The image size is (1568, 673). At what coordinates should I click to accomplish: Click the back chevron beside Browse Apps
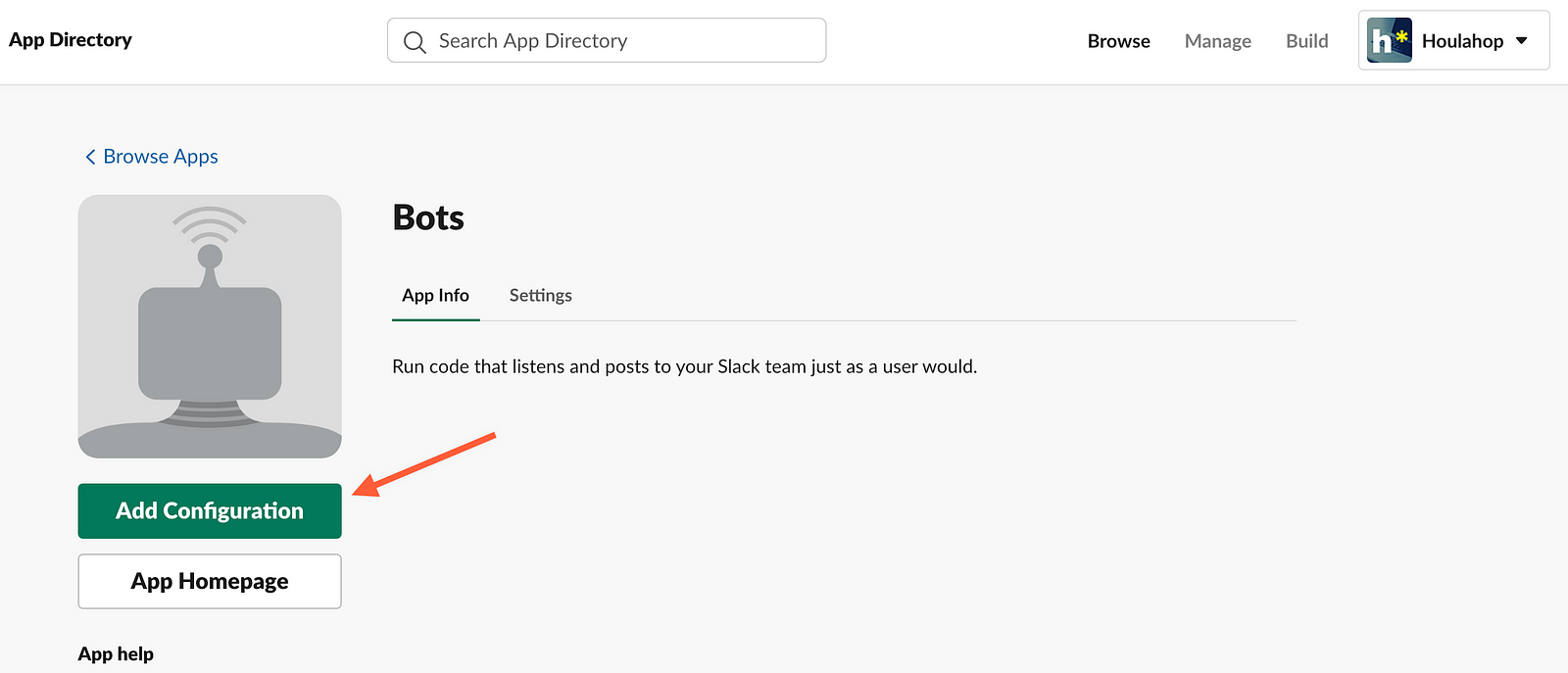click(90, 157)
